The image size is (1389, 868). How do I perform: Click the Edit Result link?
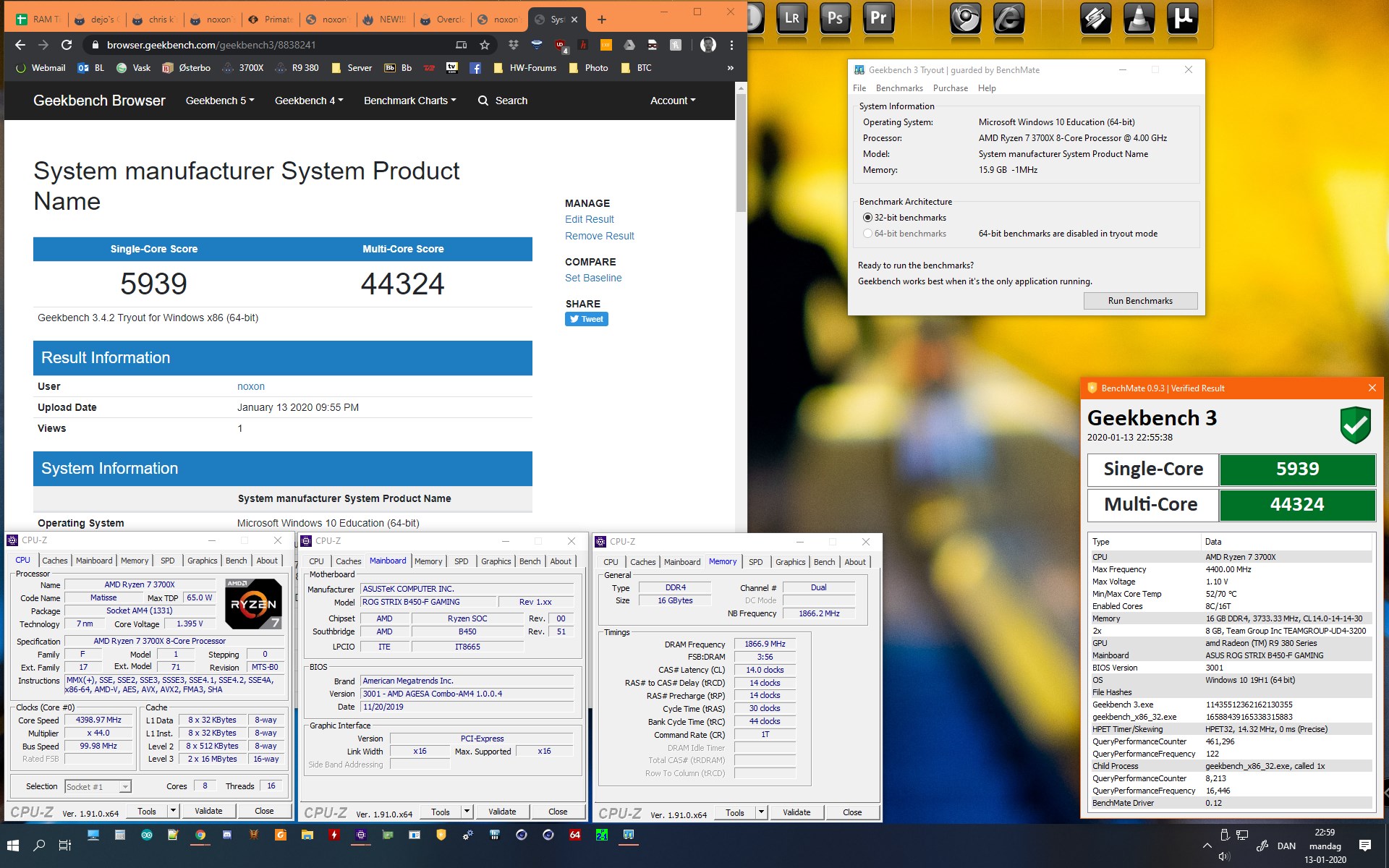590,219
